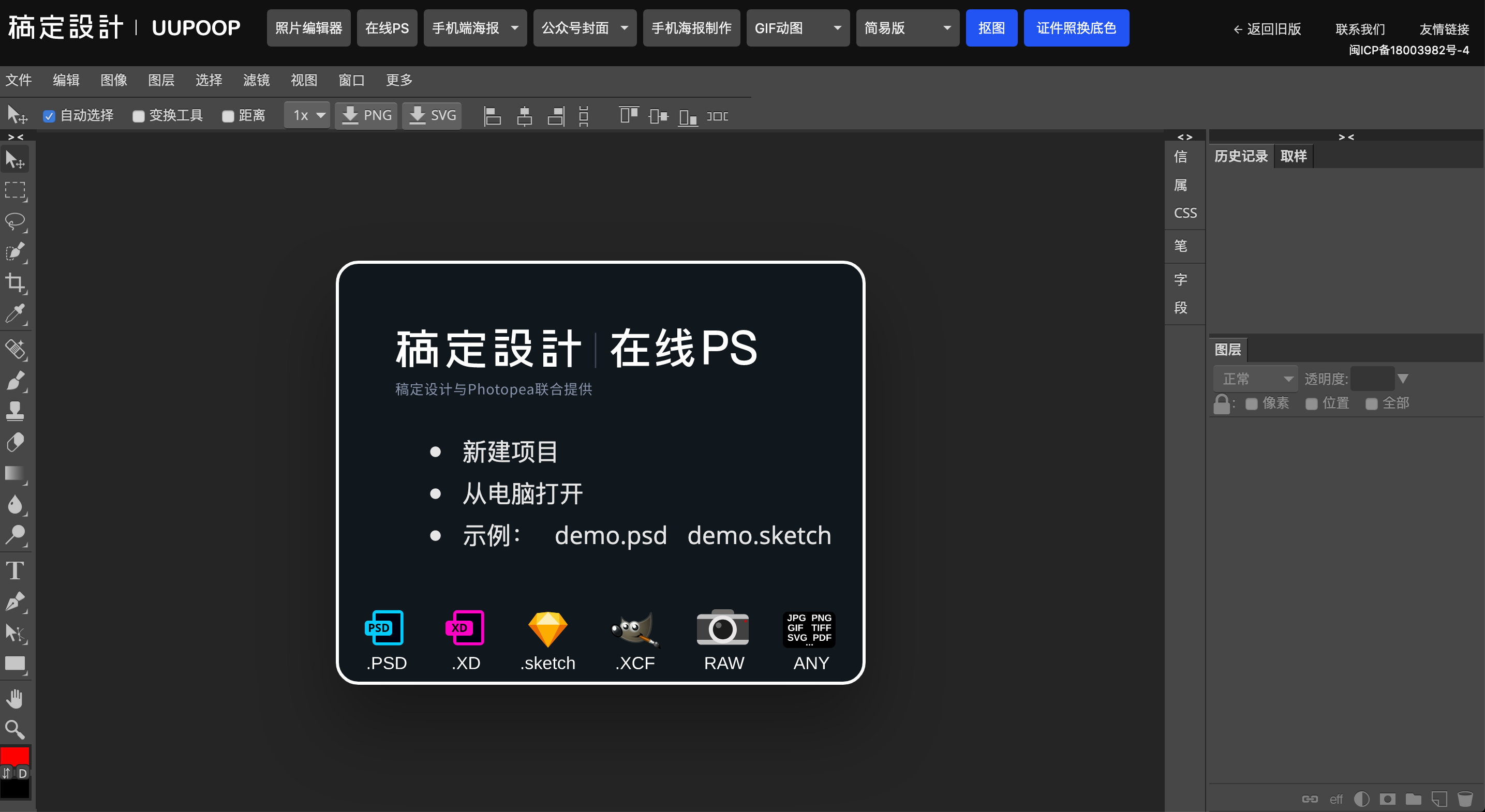Expand the 正常 blend mode dropdown

click(1256, 379)
